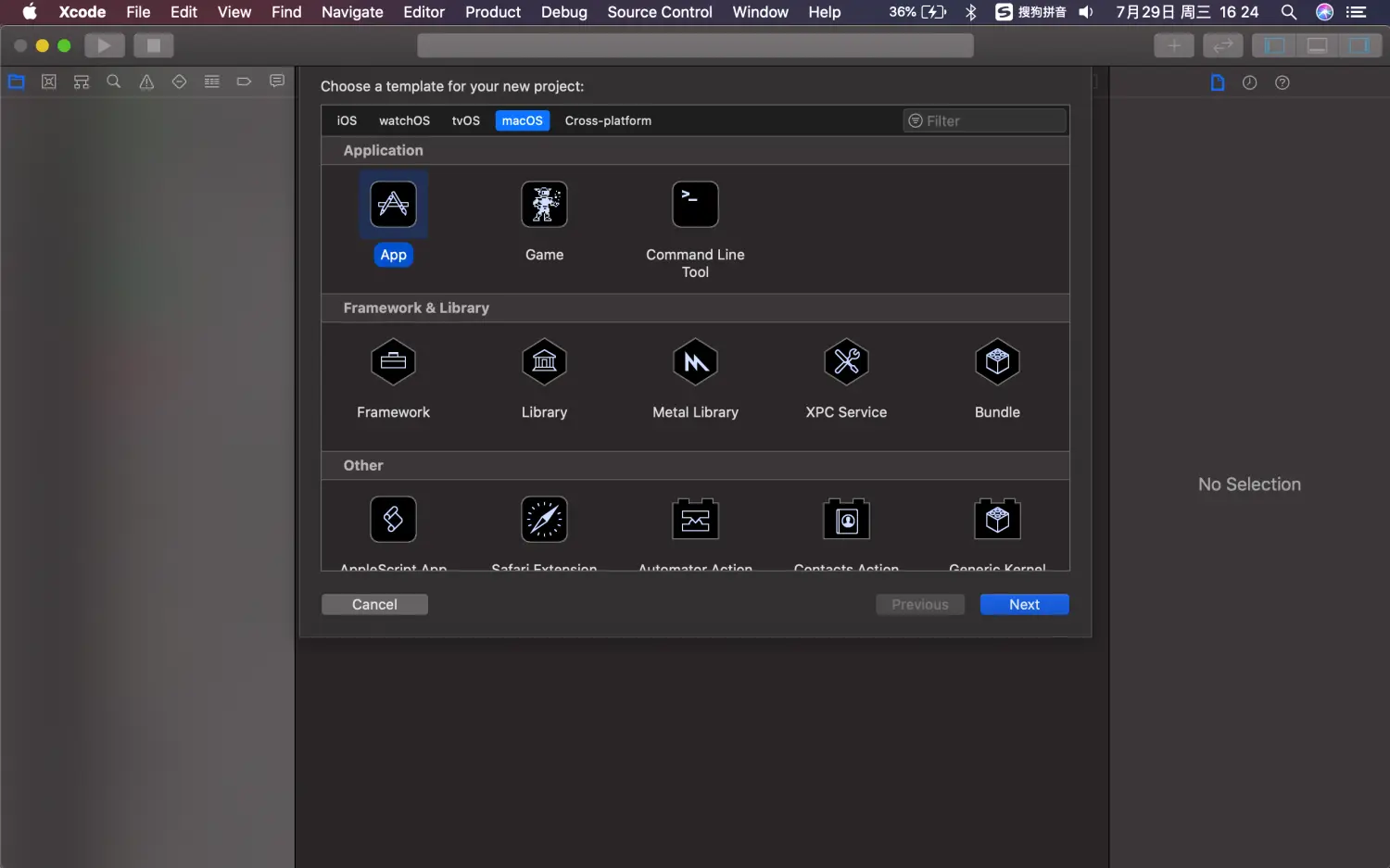This screenshot has width=1390, height=868.
Task: Open Spotlight search in menu bar
Action: pos(1288,12)
